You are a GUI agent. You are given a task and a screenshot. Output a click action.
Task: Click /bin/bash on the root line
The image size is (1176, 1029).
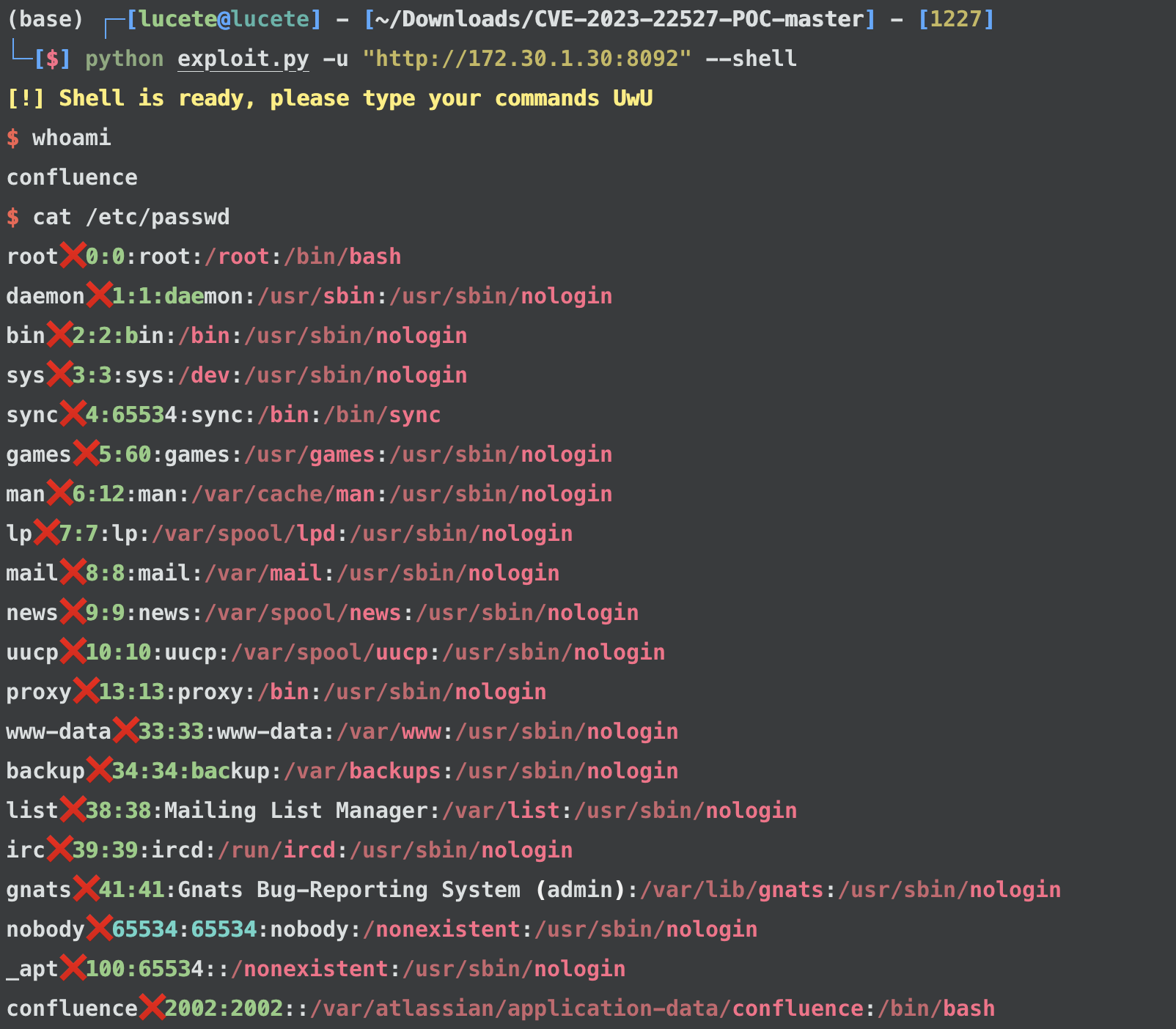pos(342,257)
